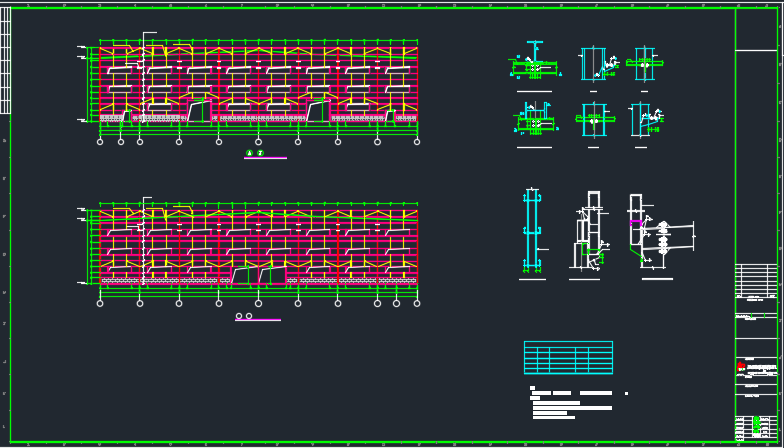
Task: Click the rightmost grid bubble under the lower elevation
Action: point(417,304)
